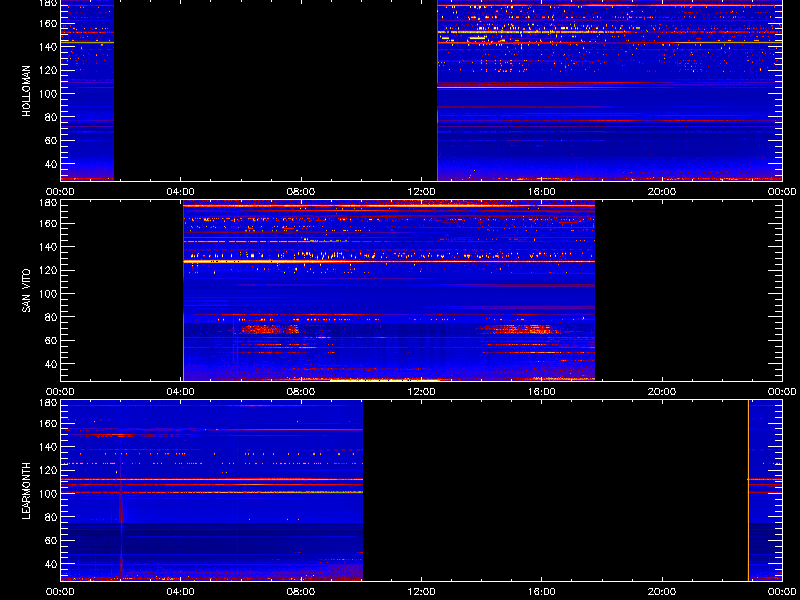Pick the 80 tick label on SAN VITO axis

pos(53,317)
